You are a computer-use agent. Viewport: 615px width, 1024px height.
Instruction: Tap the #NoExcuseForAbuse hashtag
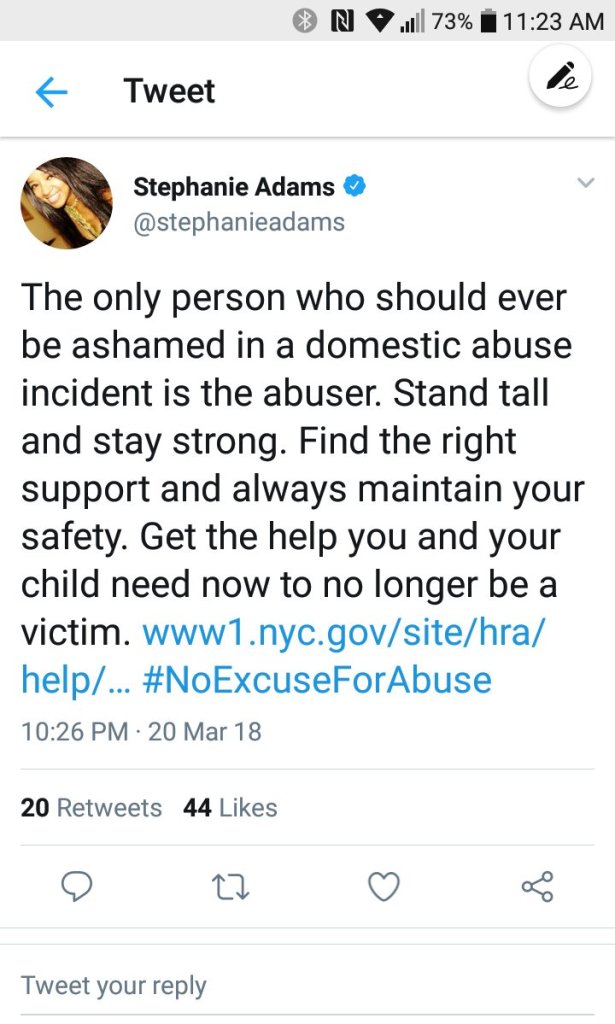point(318,681)
